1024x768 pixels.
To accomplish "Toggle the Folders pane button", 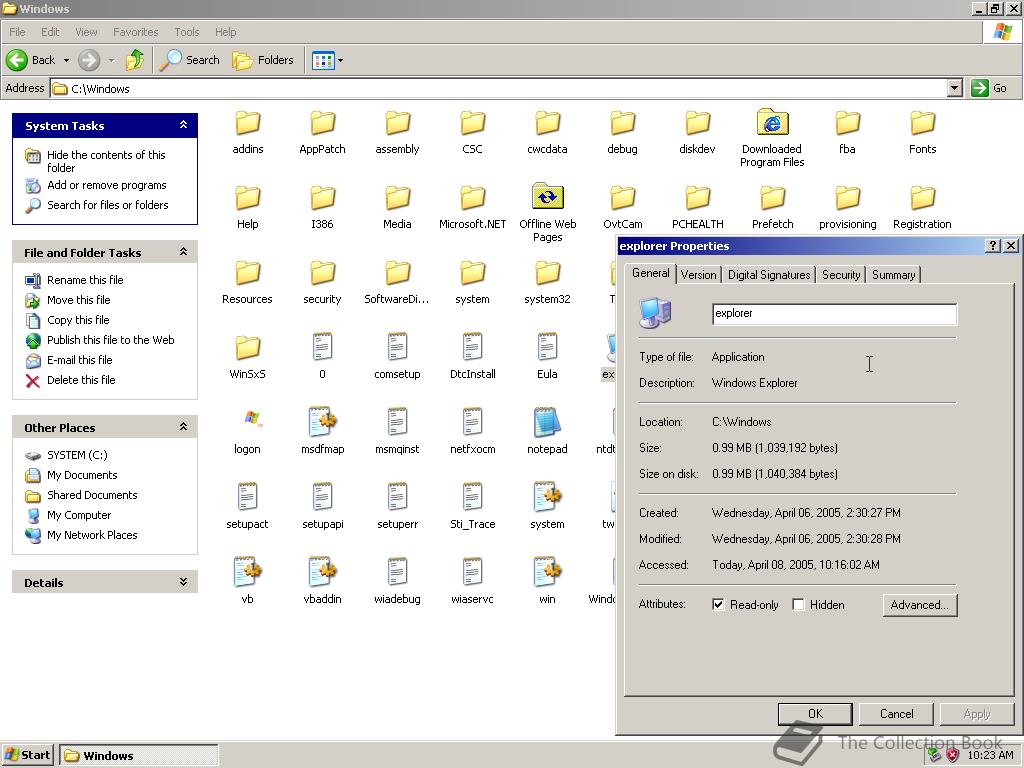I will coord(263,60).
